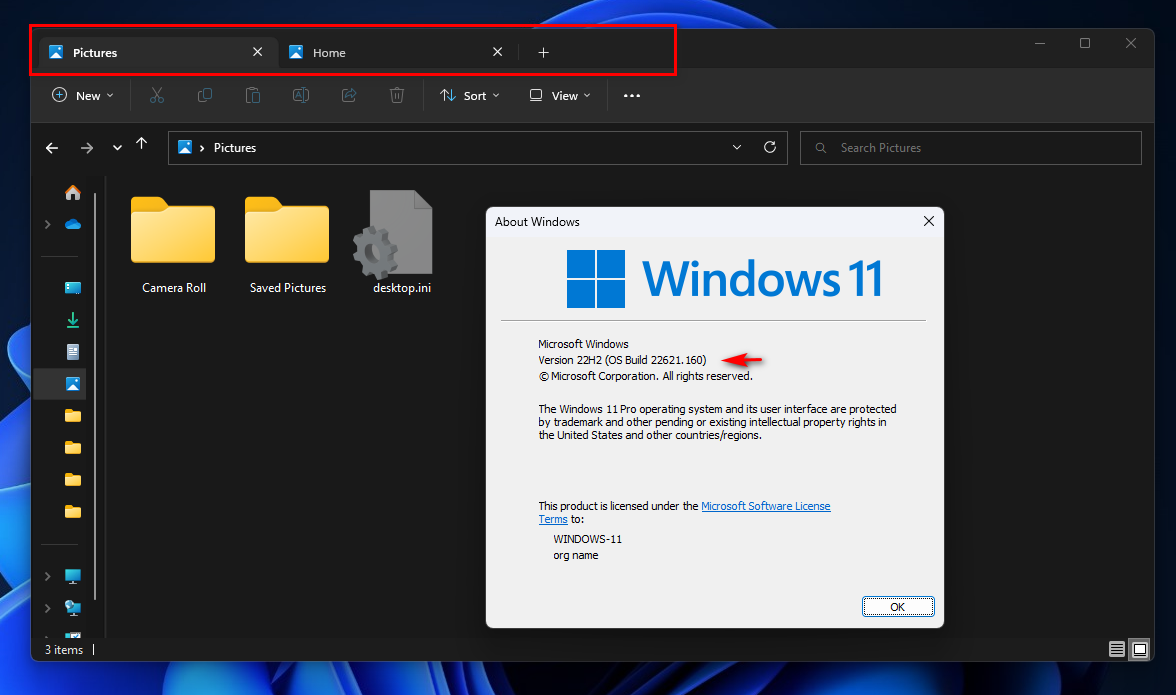Viewport: 1176px width, 695px height.
Task: Open the Sort dropdown menu
Action: [470, 95]
